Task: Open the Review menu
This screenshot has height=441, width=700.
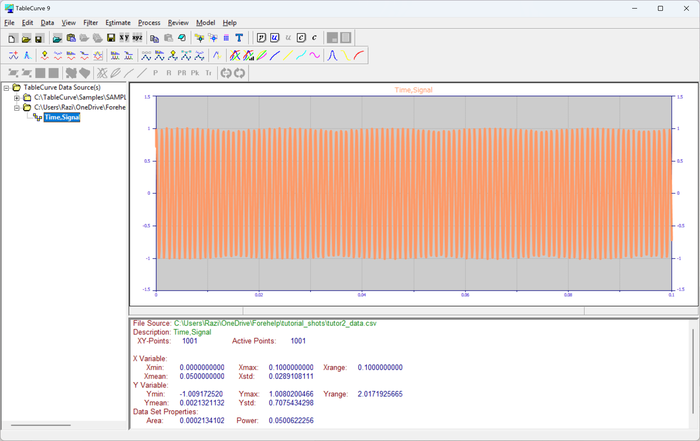Action: click(178, 23)
